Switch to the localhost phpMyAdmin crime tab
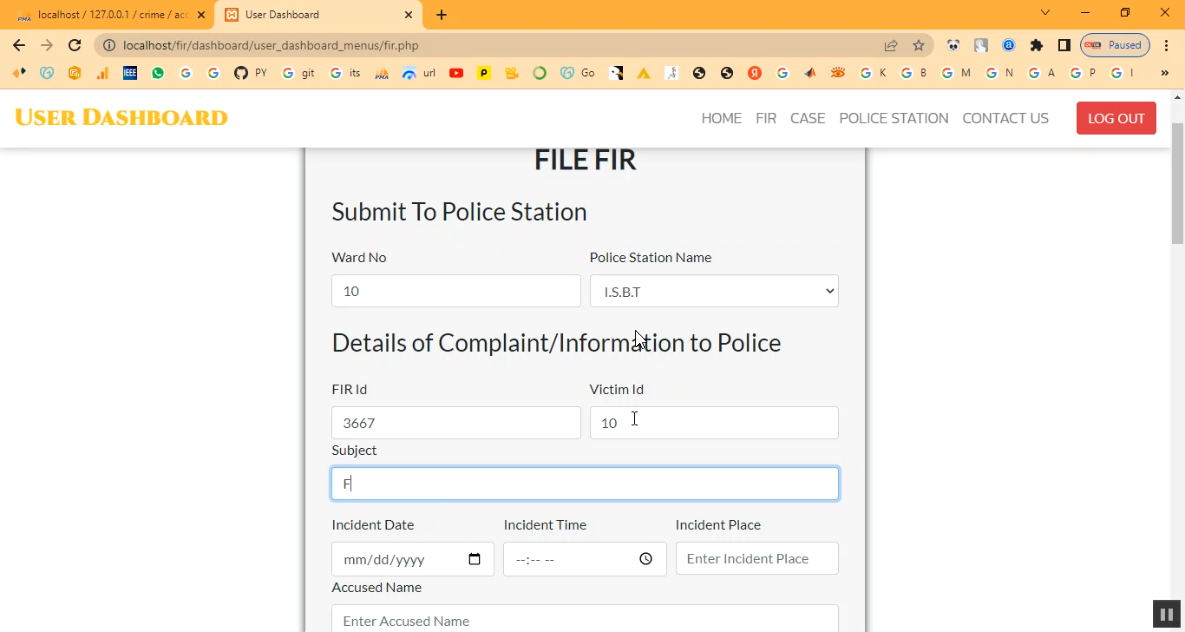The height and width of the screenshot is (632, 1185). 110,15
